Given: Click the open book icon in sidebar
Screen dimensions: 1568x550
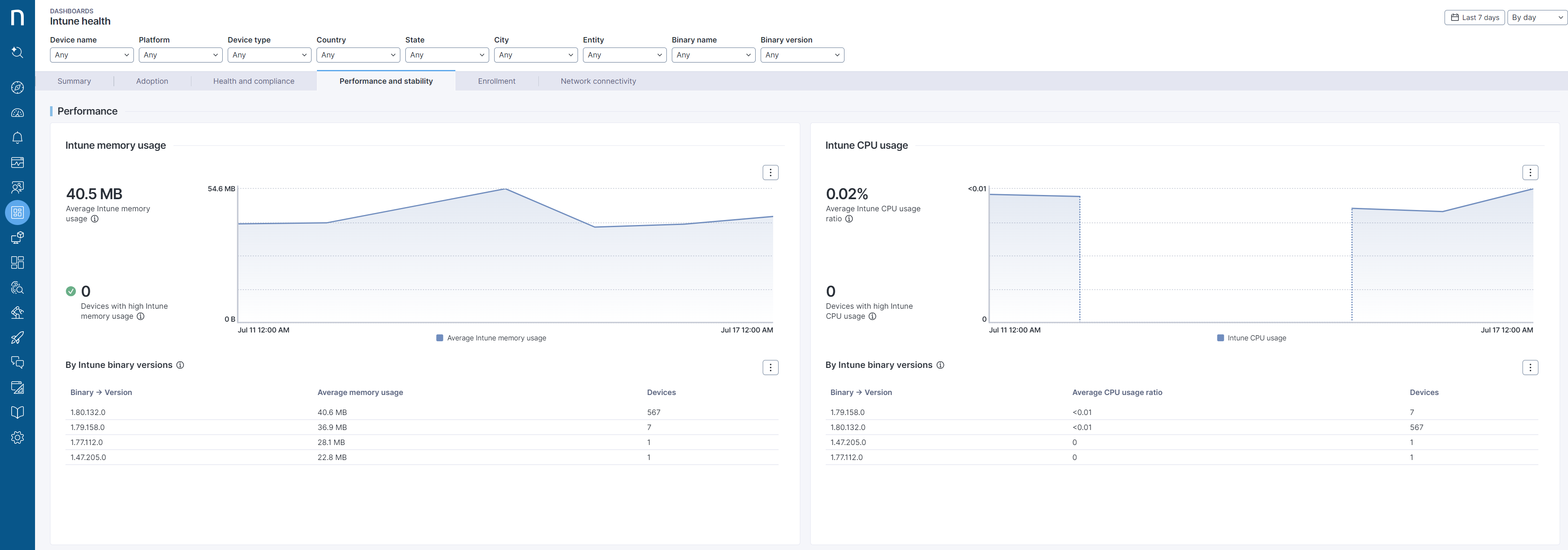Looking at the screenshot, I should [17, 412].
